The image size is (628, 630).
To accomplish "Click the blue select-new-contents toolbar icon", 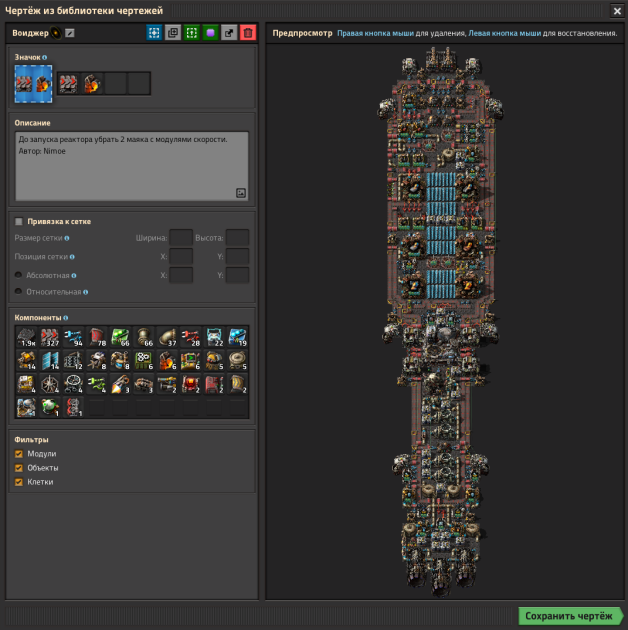I will 154,33.
